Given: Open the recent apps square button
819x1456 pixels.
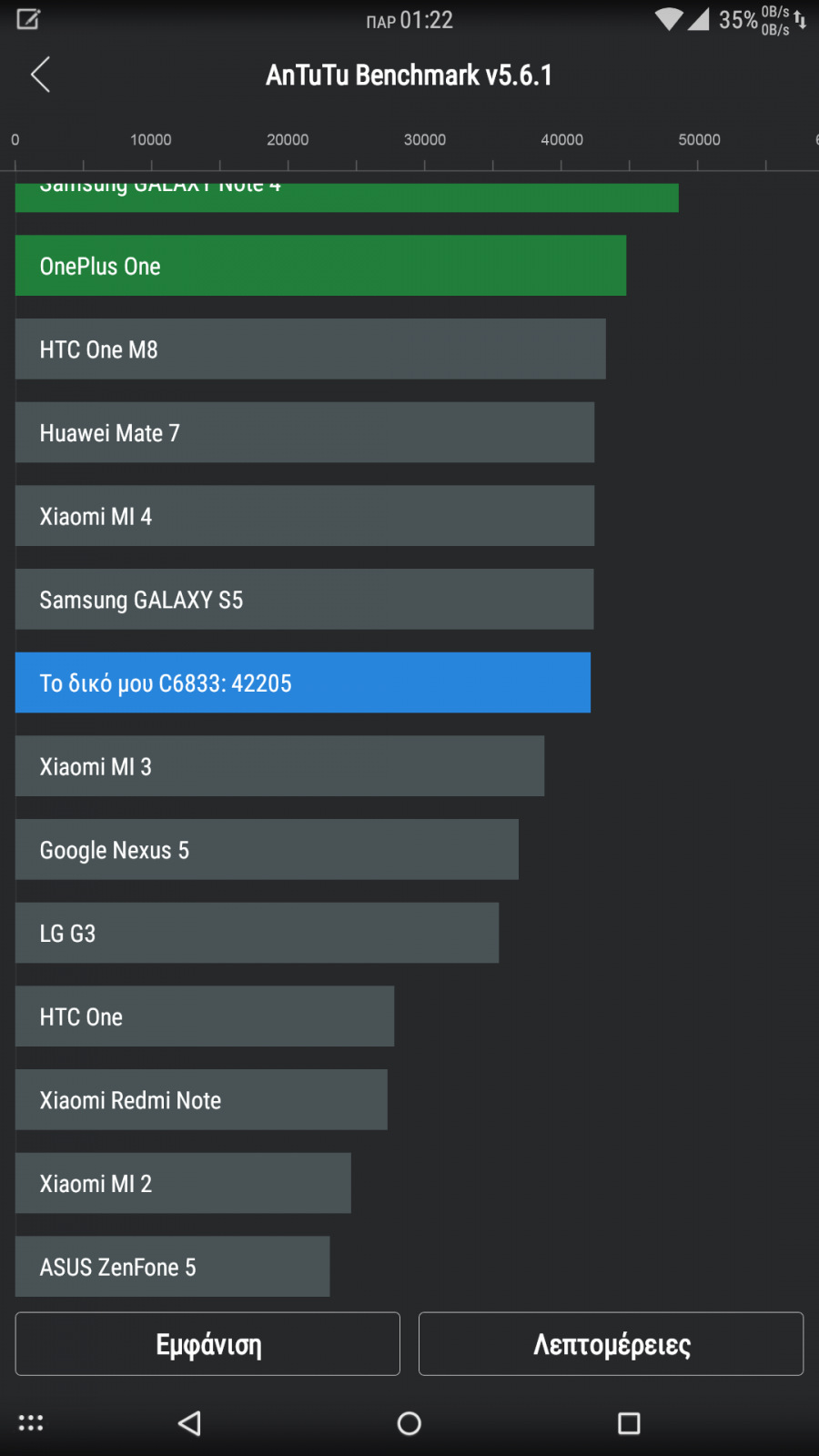Looking at the screenshot, I should point(629,1423).
